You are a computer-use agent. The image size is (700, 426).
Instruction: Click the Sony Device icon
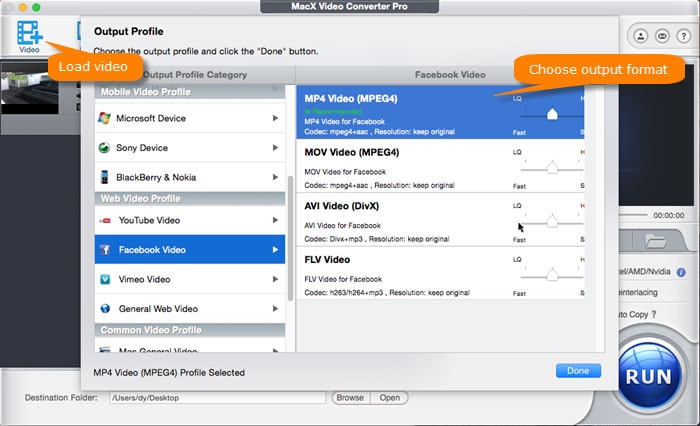pyautogui.click(x=104, y=148)
